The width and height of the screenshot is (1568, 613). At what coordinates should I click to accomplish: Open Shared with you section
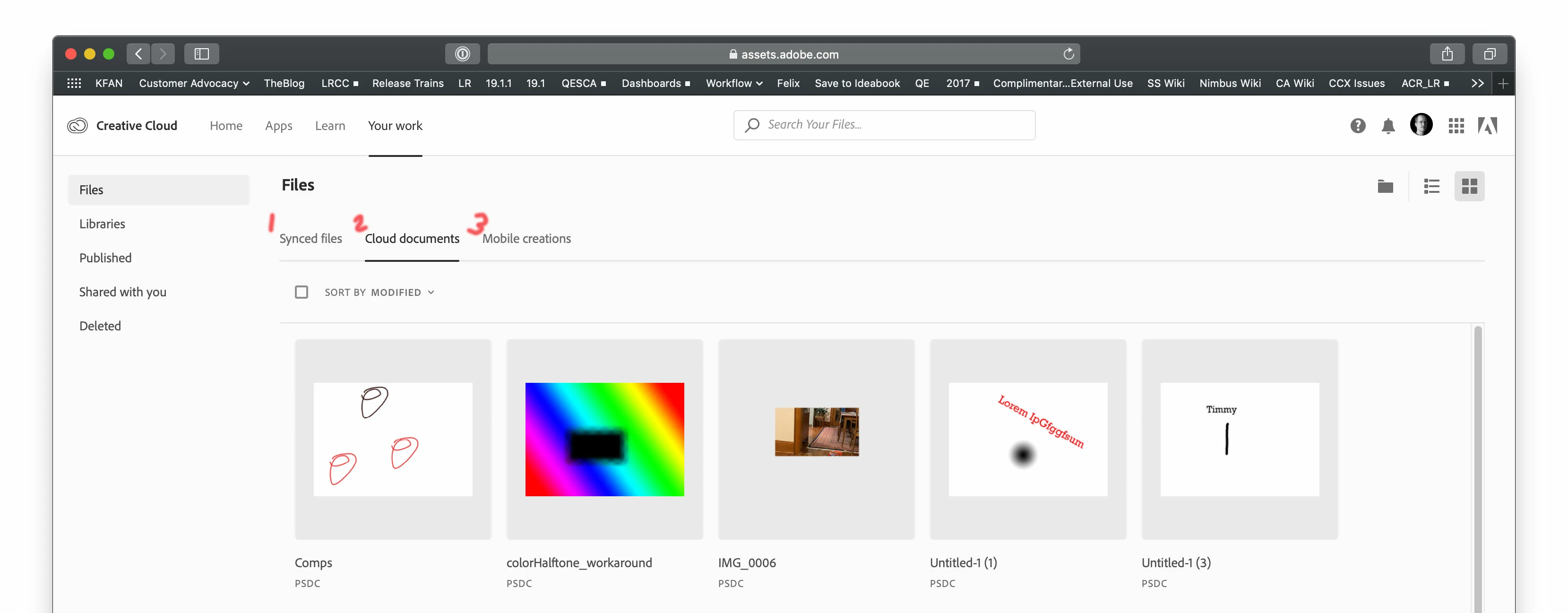tap(122, 292)
